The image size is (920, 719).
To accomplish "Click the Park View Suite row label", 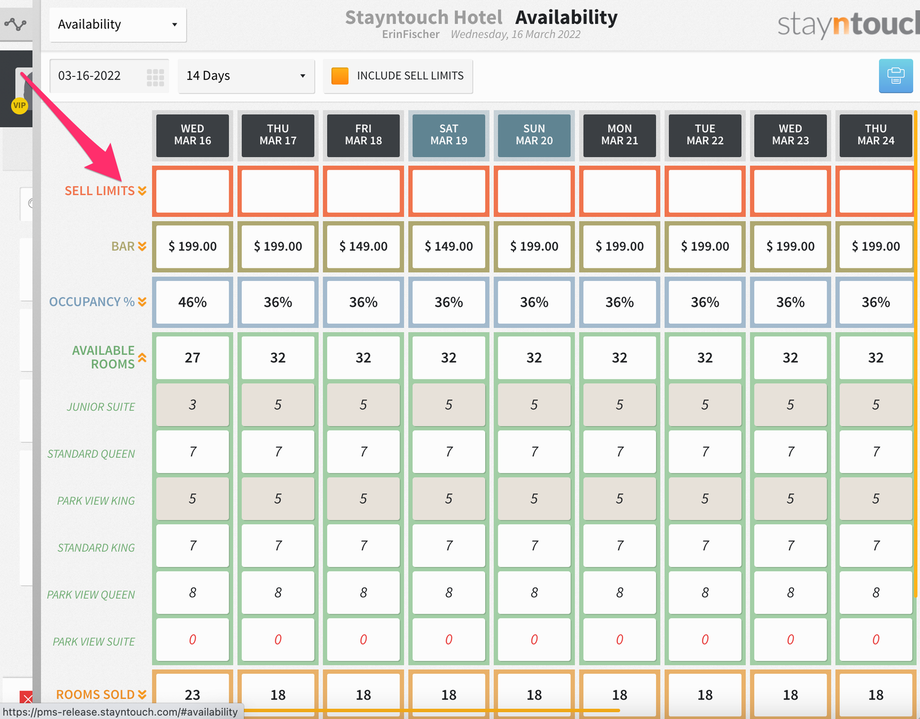I will pyautogui.click(x=94, y=642).
